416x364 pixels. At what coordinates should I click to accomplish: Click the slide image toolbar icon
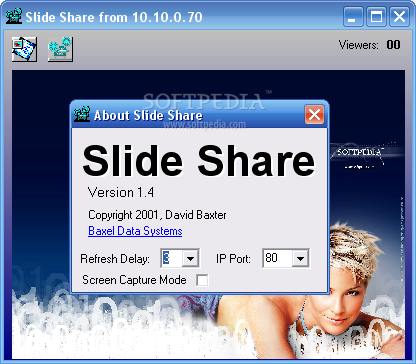(24, 49)
